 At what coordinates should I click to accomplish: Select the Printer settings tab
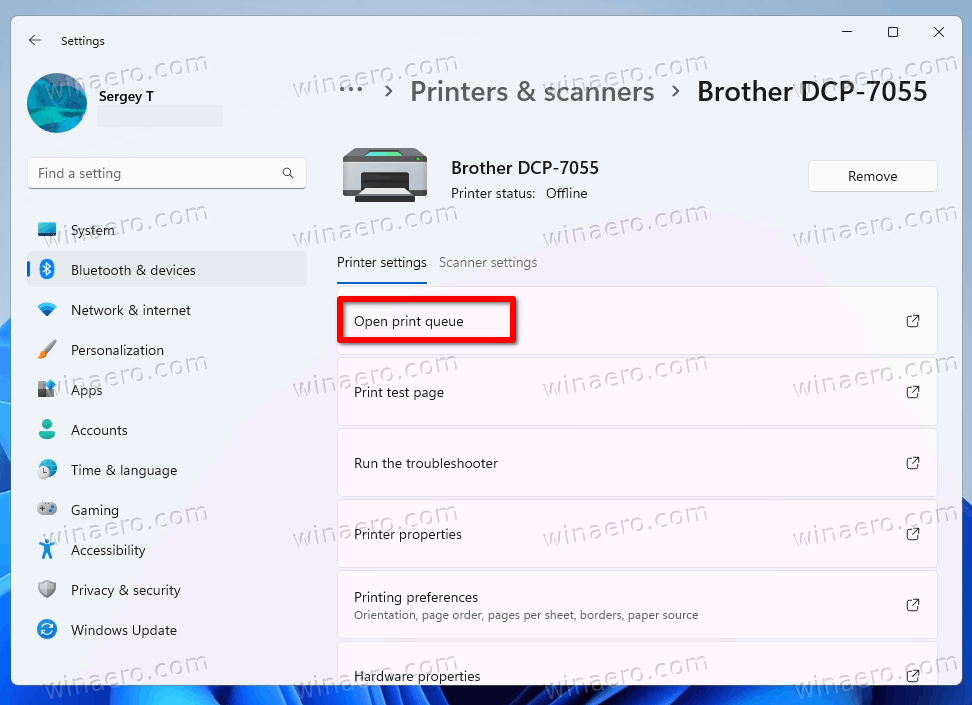381,262
